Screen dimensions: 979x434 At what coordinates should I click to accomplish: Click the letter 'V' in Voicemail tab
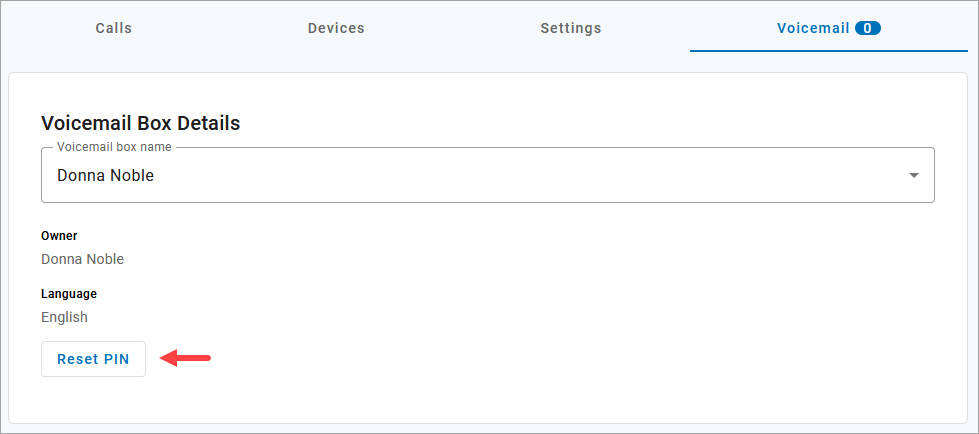pos(782,28)
